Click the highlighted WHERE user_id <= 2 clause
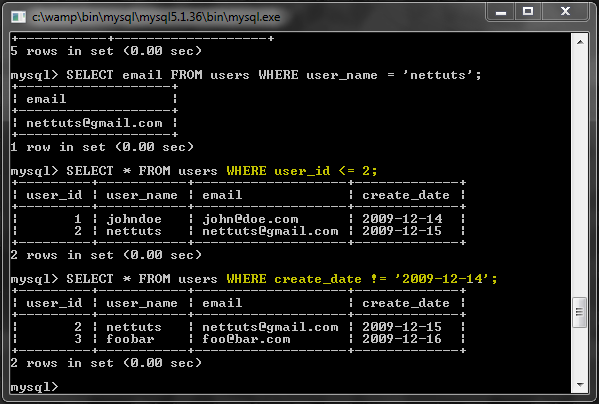The width and height of the screenshot is (599, 404). (302, 171)
